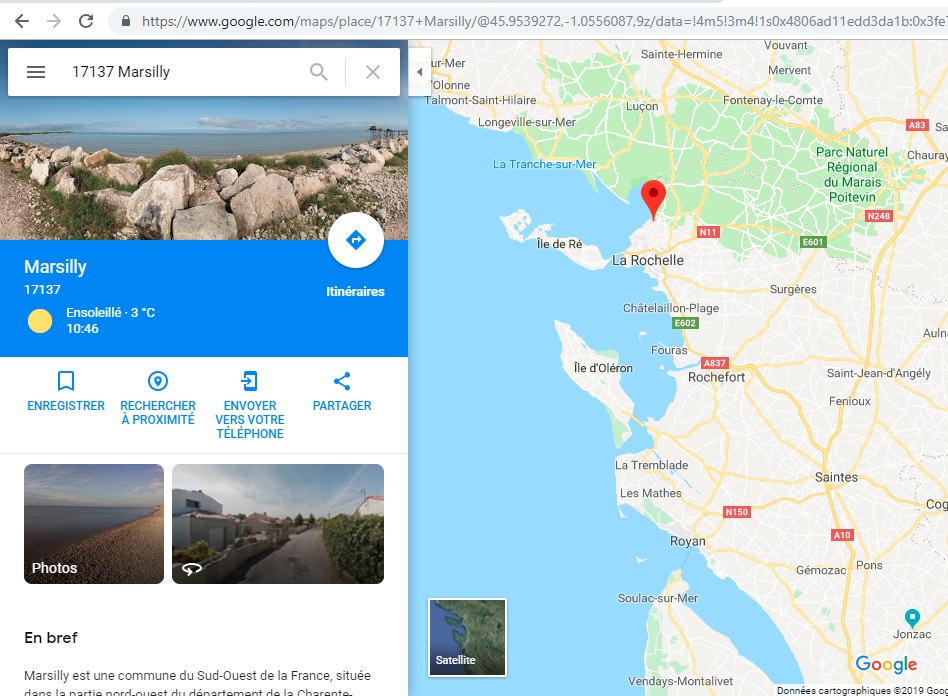Click the search field containing 17137 Marsilly
The image size is (948, 696).
(180, 72)
